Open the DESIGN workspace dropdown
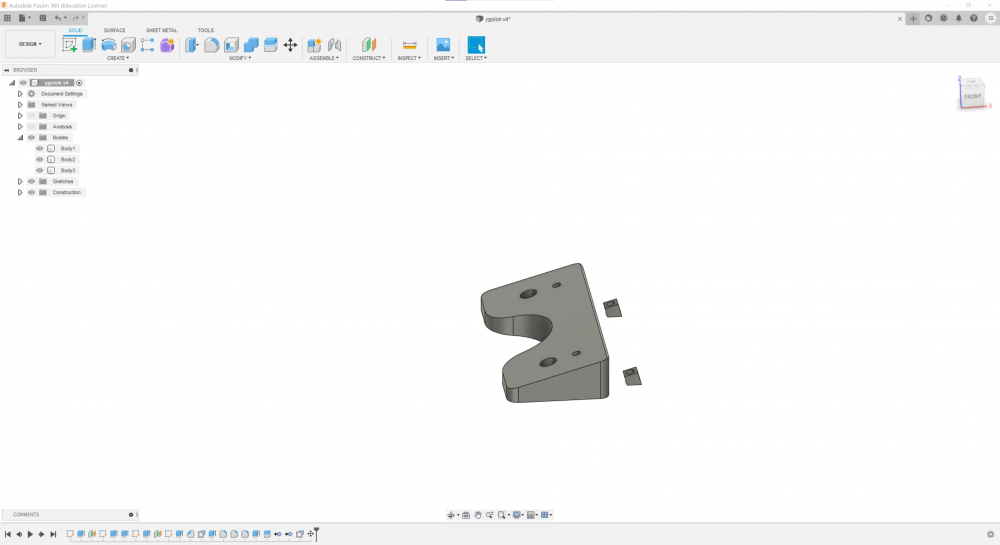This screenshot has width=1000, height=545. (x=30, y=44)
